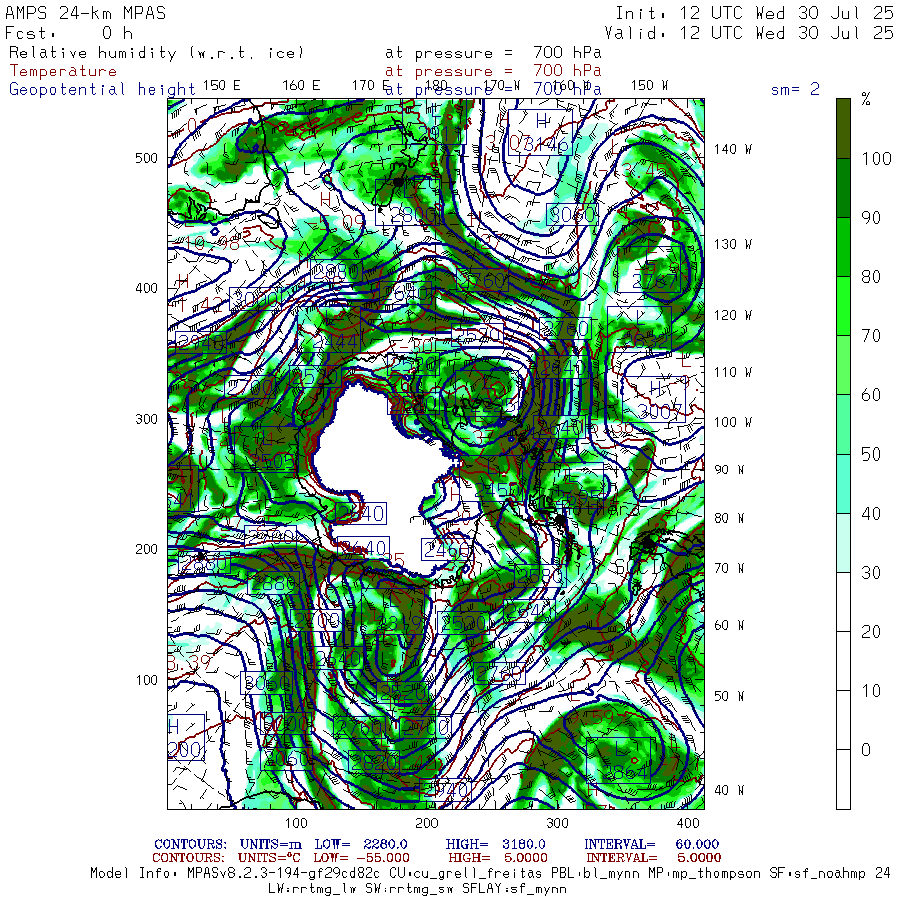The width and height of the screenshot is (900, 900).
Task: Click the "LOW= -55.000" legend value
Action: point(361,858)
